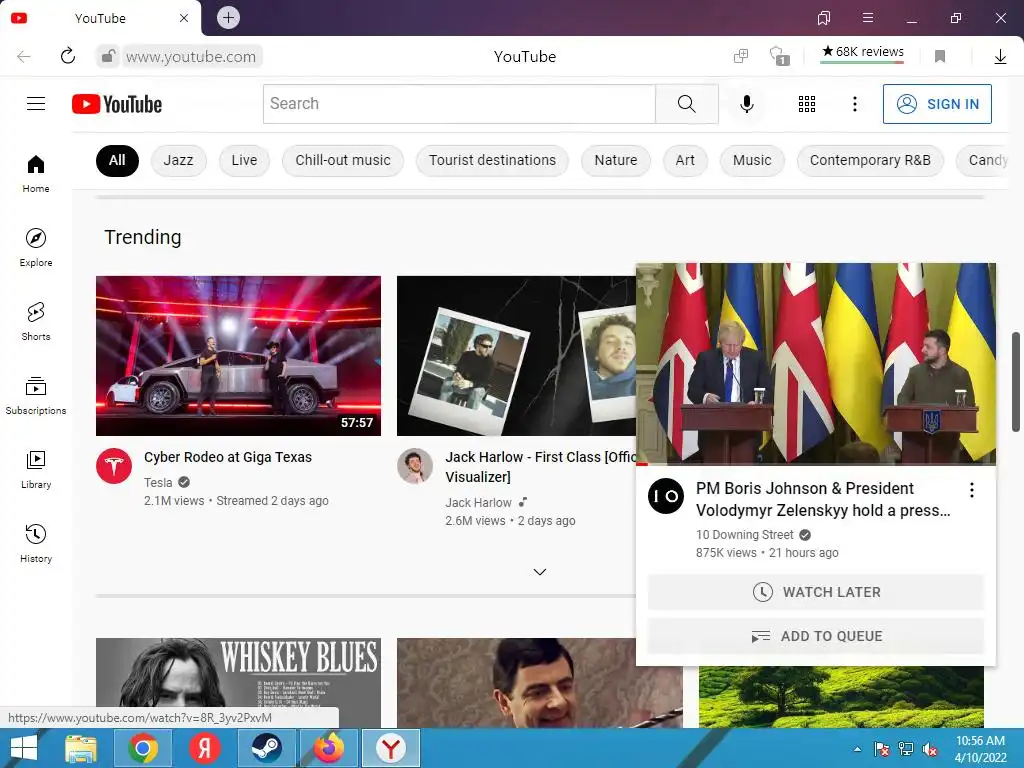Open new tab with the plus button

(x=228, y=18)
